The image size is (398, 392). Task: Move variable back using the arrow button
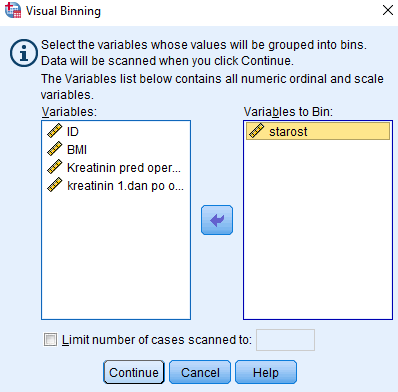click(217, 220)
